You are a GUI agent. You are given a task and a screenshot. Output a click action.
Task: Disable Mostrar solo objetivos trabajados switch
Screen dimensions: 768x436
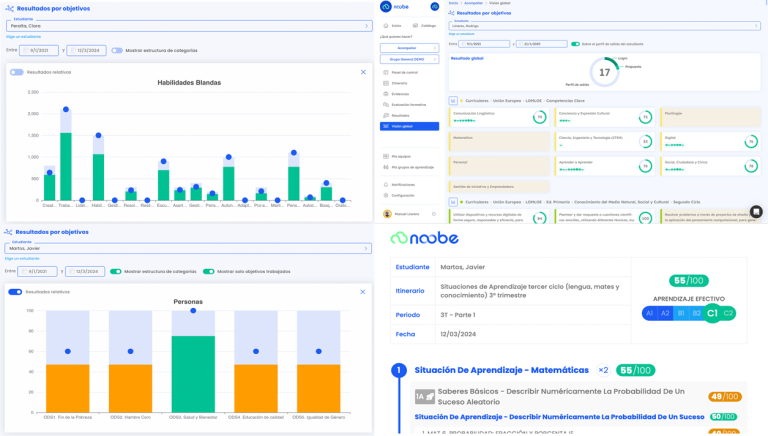coord(208,271)
